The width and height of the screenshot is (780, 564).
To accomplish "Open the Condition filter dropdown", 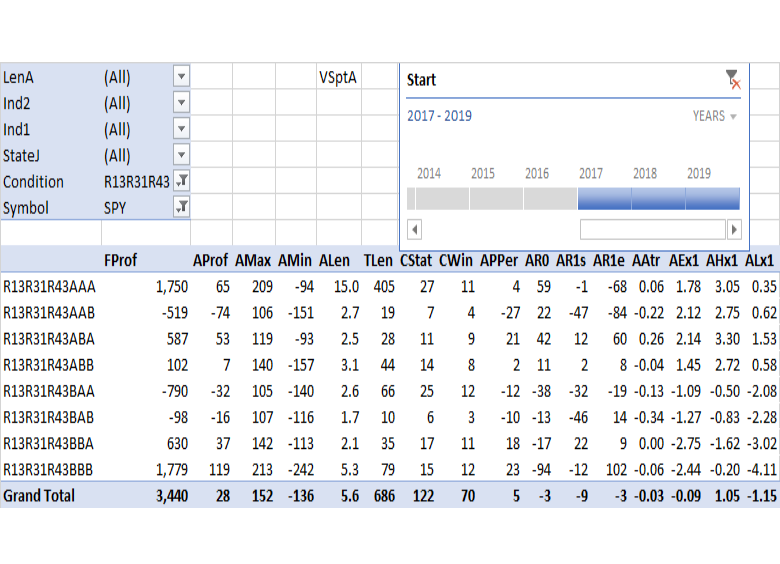I will (182, 181).
